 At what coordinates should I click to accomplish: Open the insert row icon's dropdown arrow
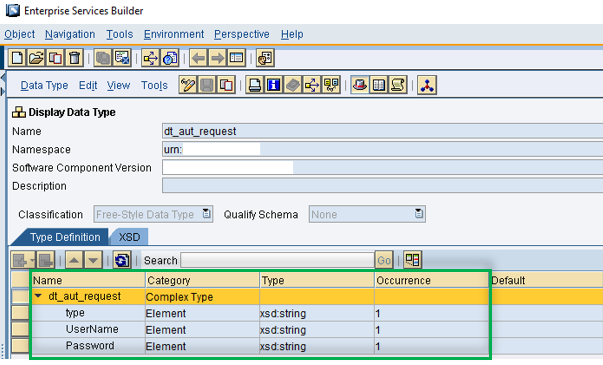[x=32, y=260]
